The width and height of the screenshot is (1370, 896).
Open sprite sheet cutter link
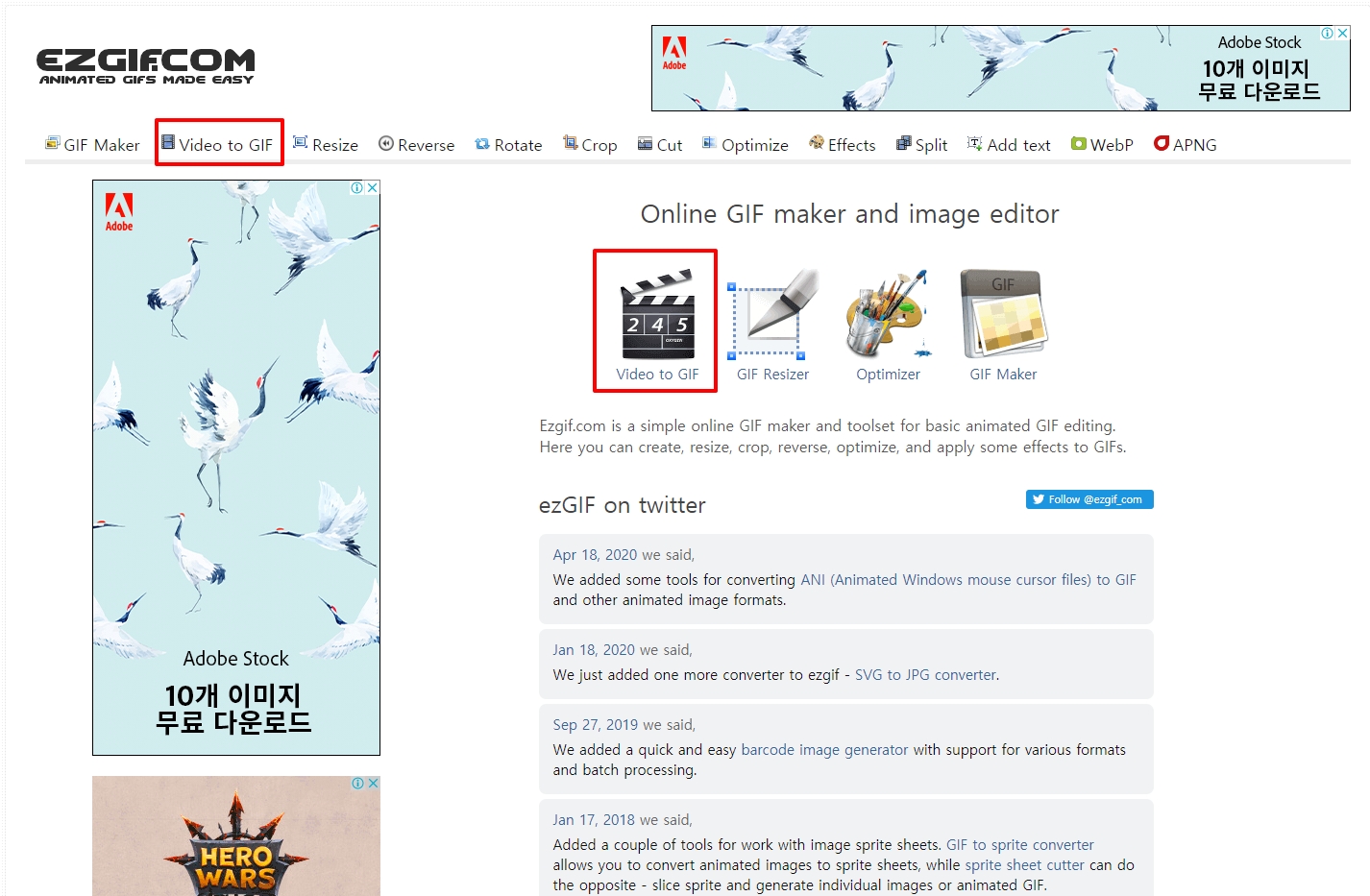coord(1024,865)
